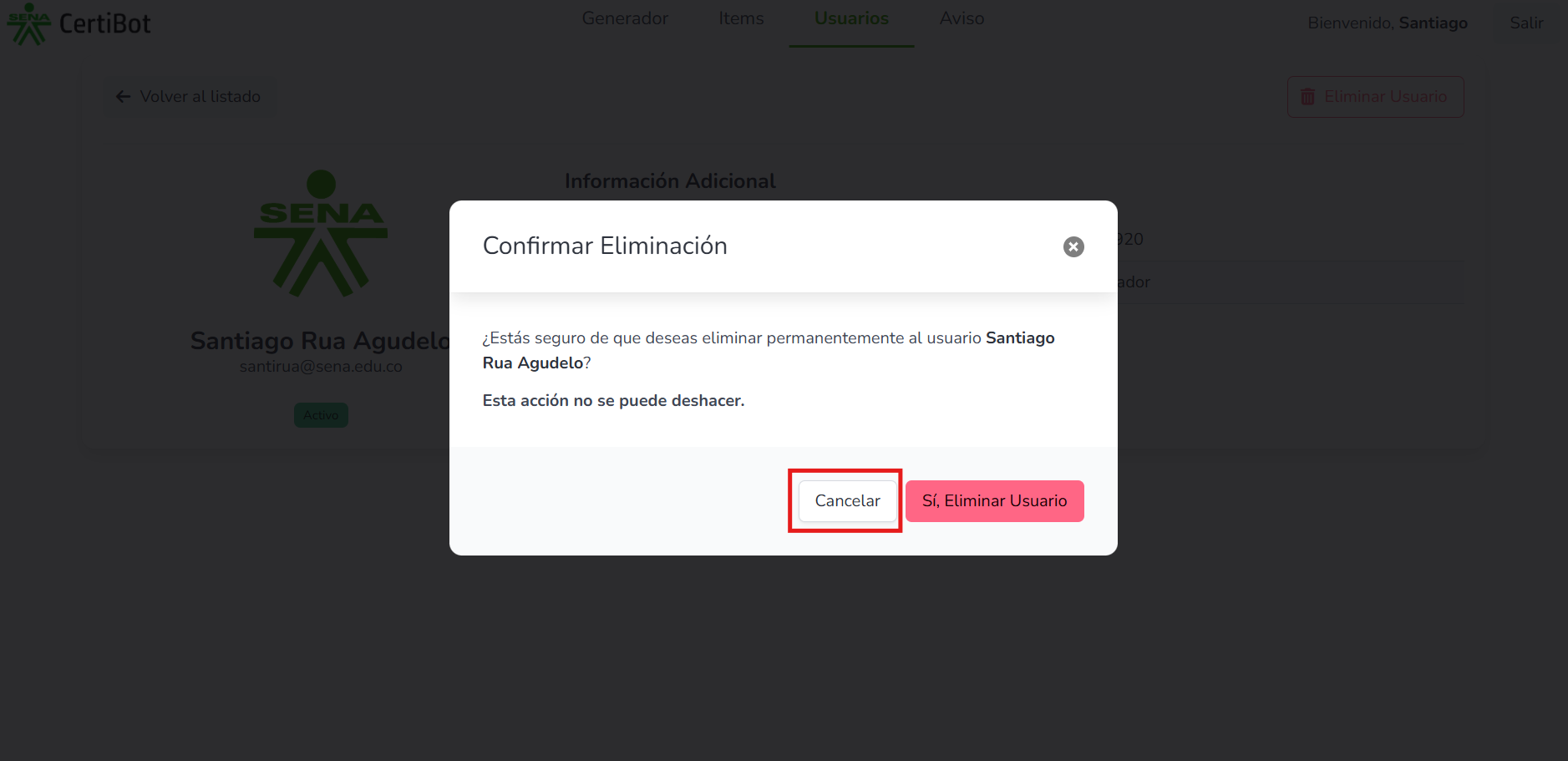Go to the Items section
Screen dimensions: 1568x761
pyautogui.click(x=741, y=18)
